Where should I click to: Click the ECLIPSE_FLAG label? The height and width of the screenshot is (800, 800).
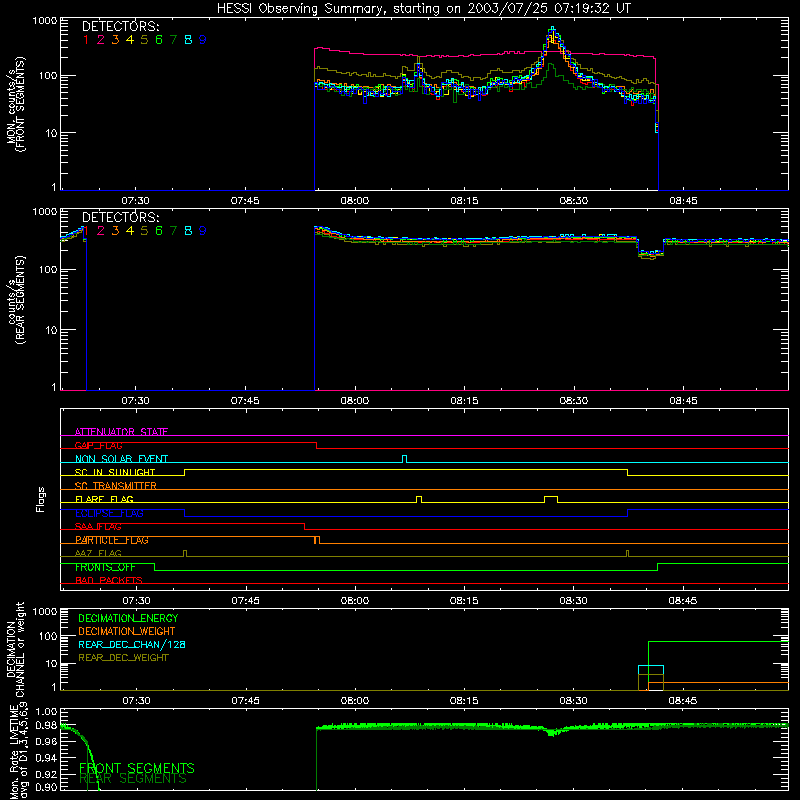[109, 513]
